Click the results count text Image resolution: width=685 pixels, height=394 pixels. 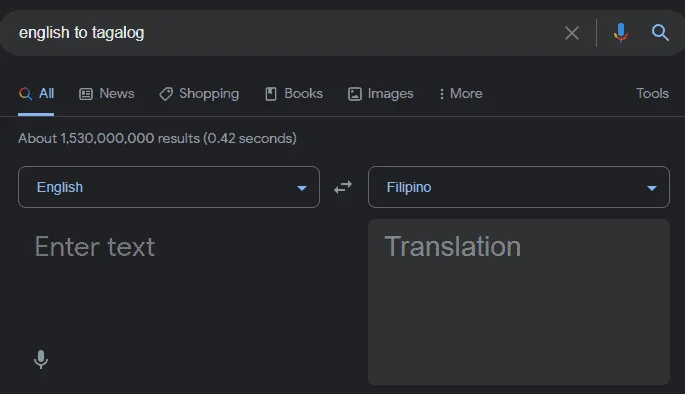[157, 138]
